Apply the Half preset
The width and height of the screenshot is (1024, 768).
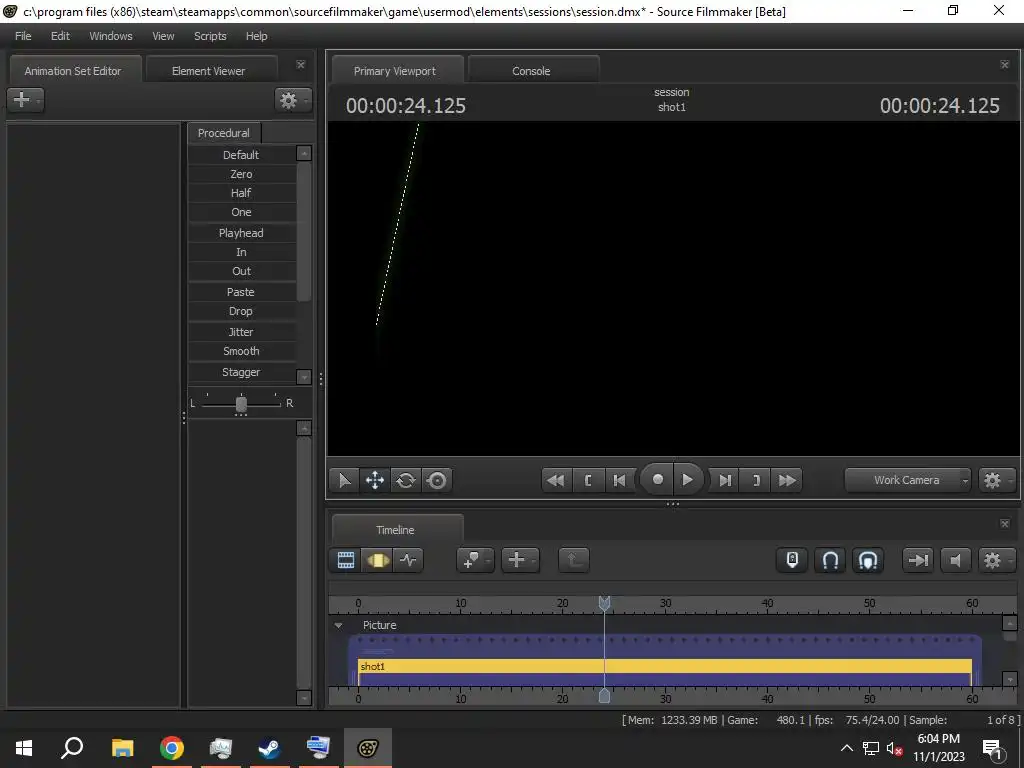click(x=242, y=193)
